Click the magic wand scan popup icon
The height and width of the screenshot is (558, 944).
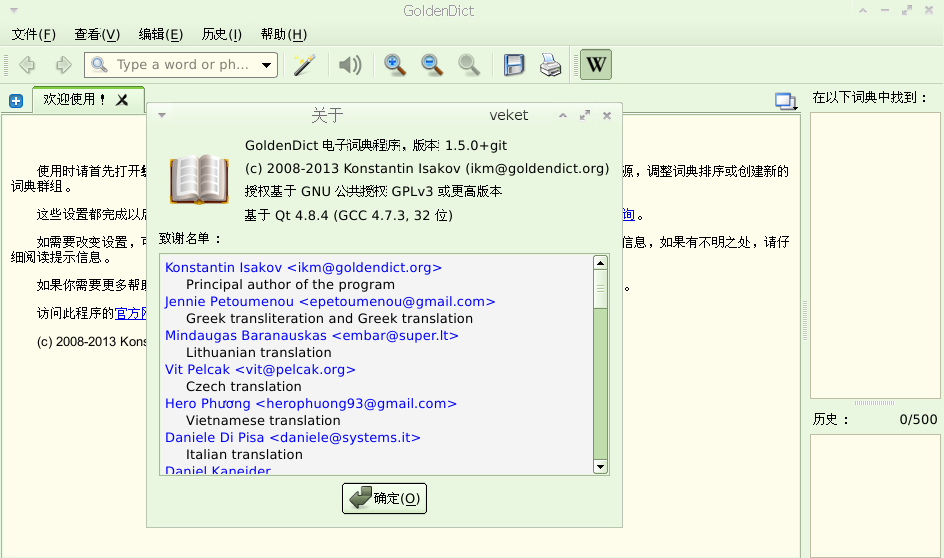305,64
